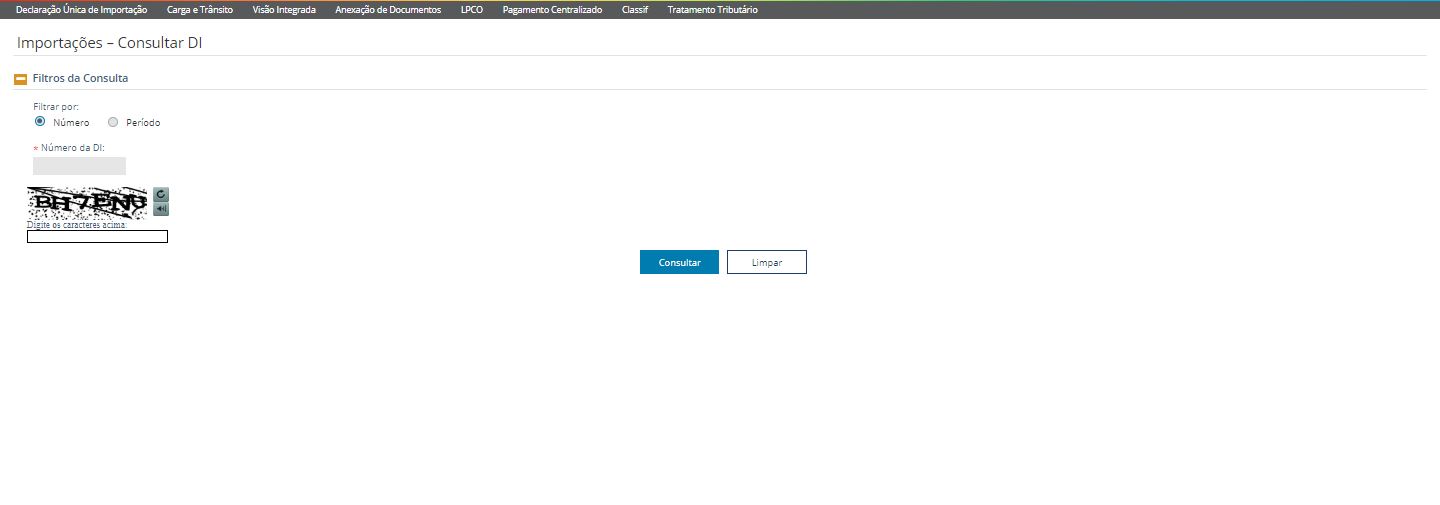
Task: Open the Carga e Trânsito menu
Action: 200,10
